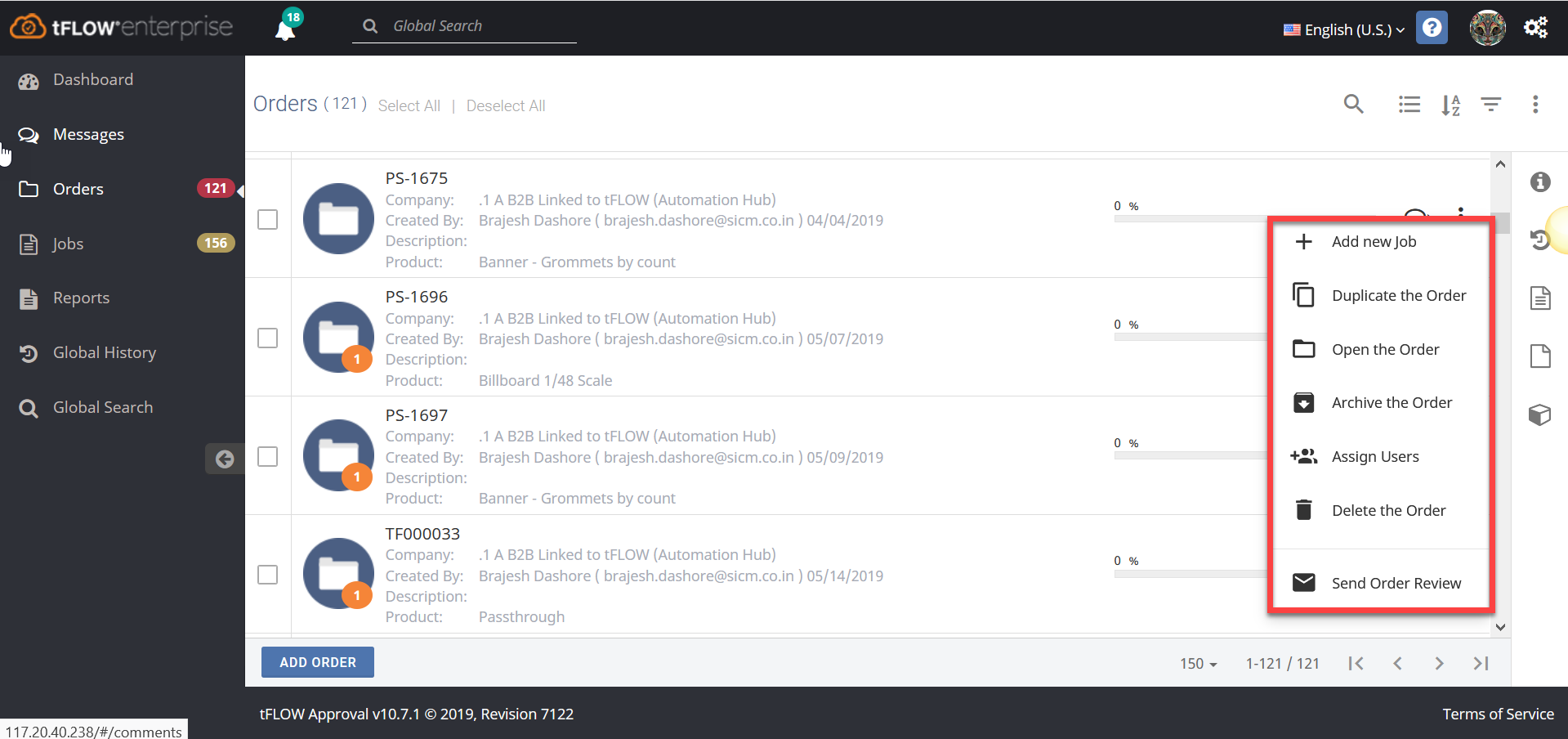1568x739 pixels.
Task: Collapse the sidebar with the back arrow
Action: pos(225,459)
